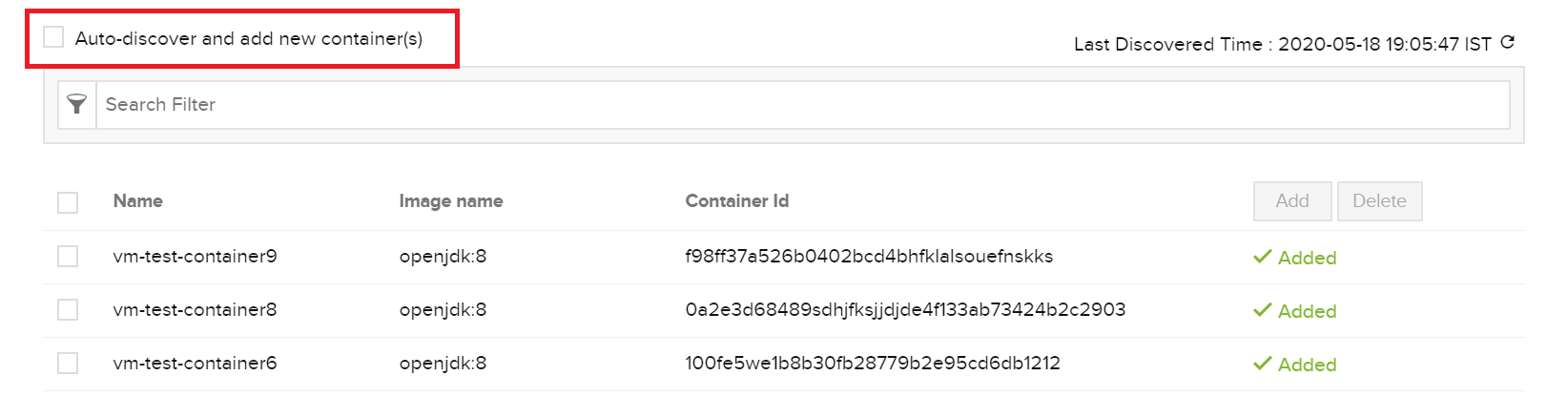The image size is (1568, 397).
Task: Select the vm-test-container9 name
Action: coord(195,257)
